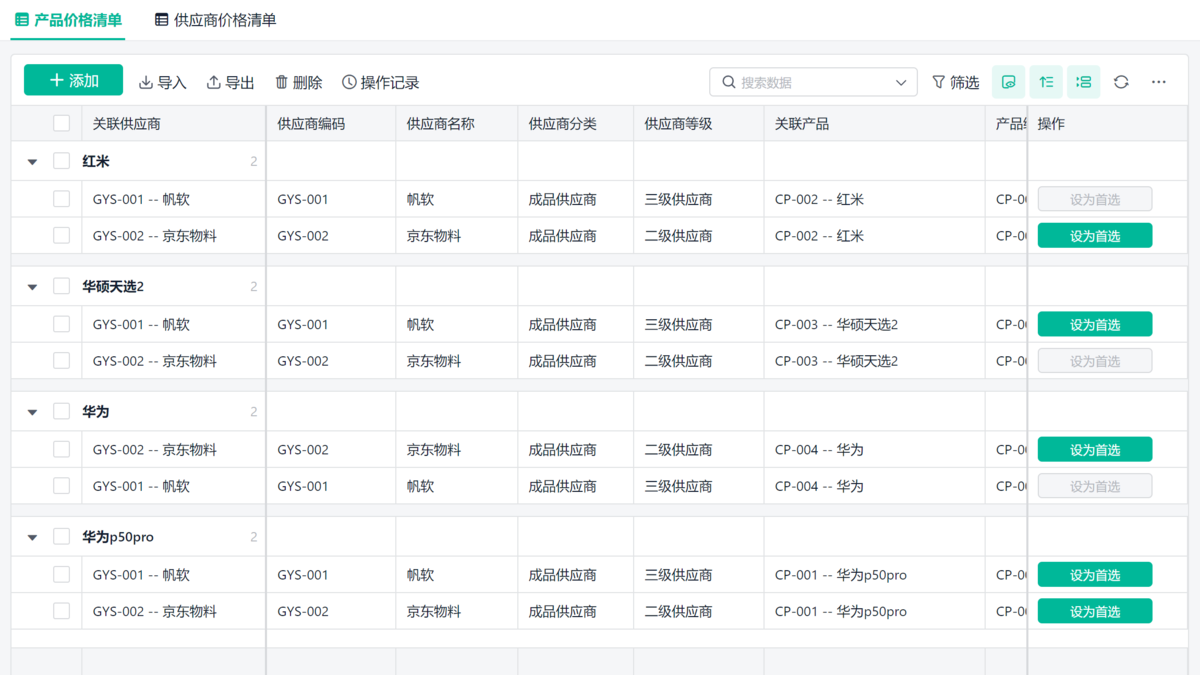
Task: Switch to 供应商价格清单 tab
Action: [x=216, y=20]
